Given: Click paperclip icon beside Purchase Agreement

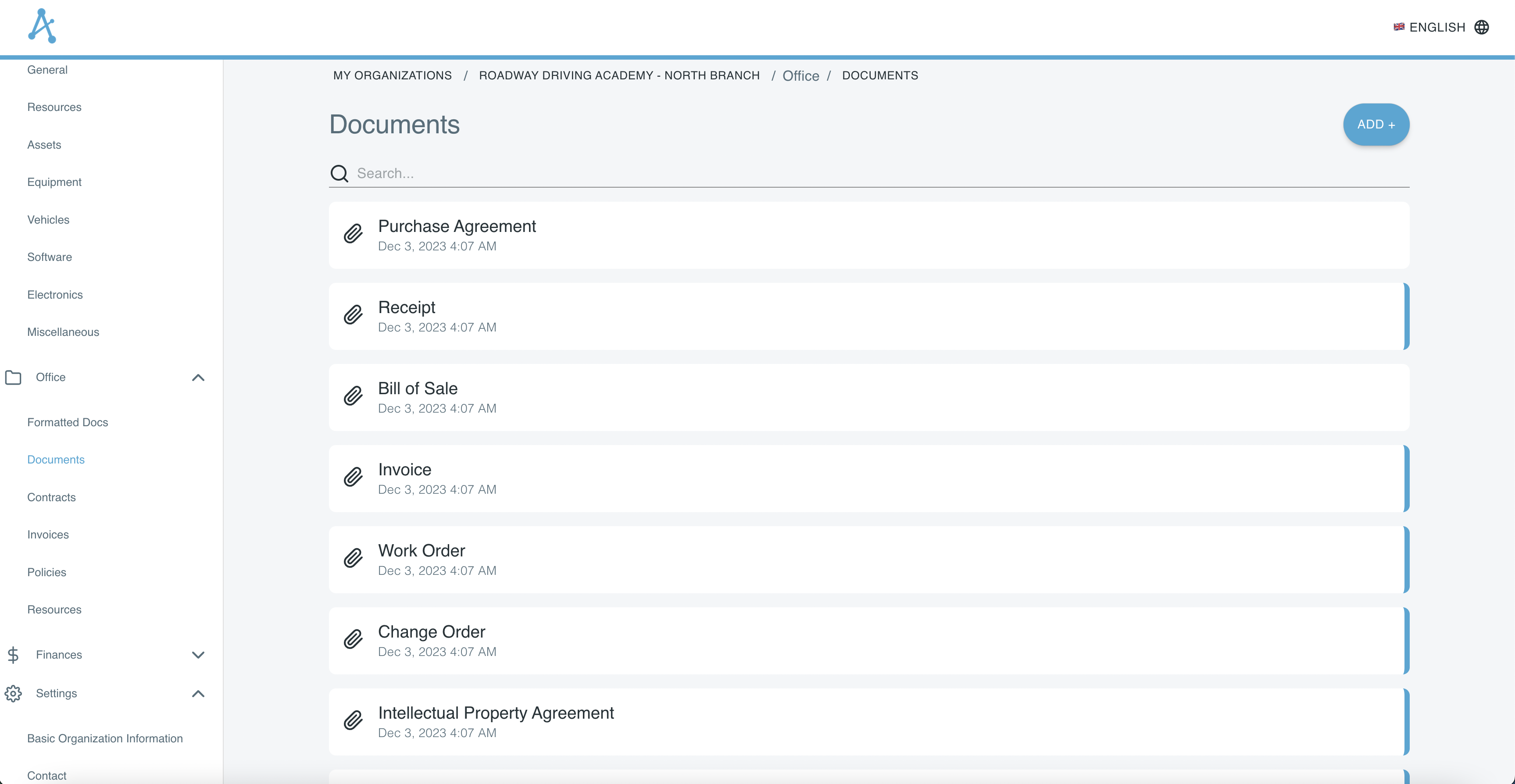Looking at the screenshot, I should [x=353, y=235].
